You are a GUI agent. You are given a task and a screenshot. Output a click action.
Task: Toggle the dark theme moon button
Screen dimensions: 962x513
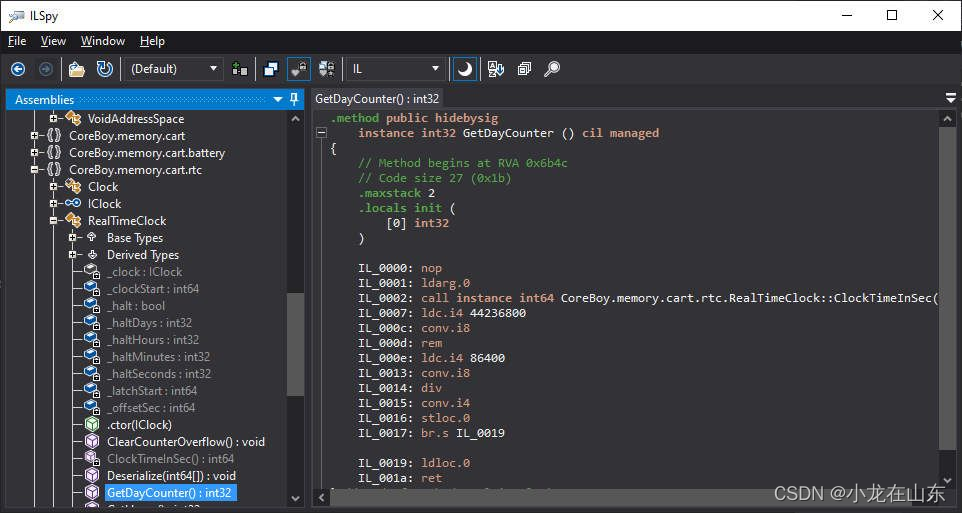click(x=465, y=69)
